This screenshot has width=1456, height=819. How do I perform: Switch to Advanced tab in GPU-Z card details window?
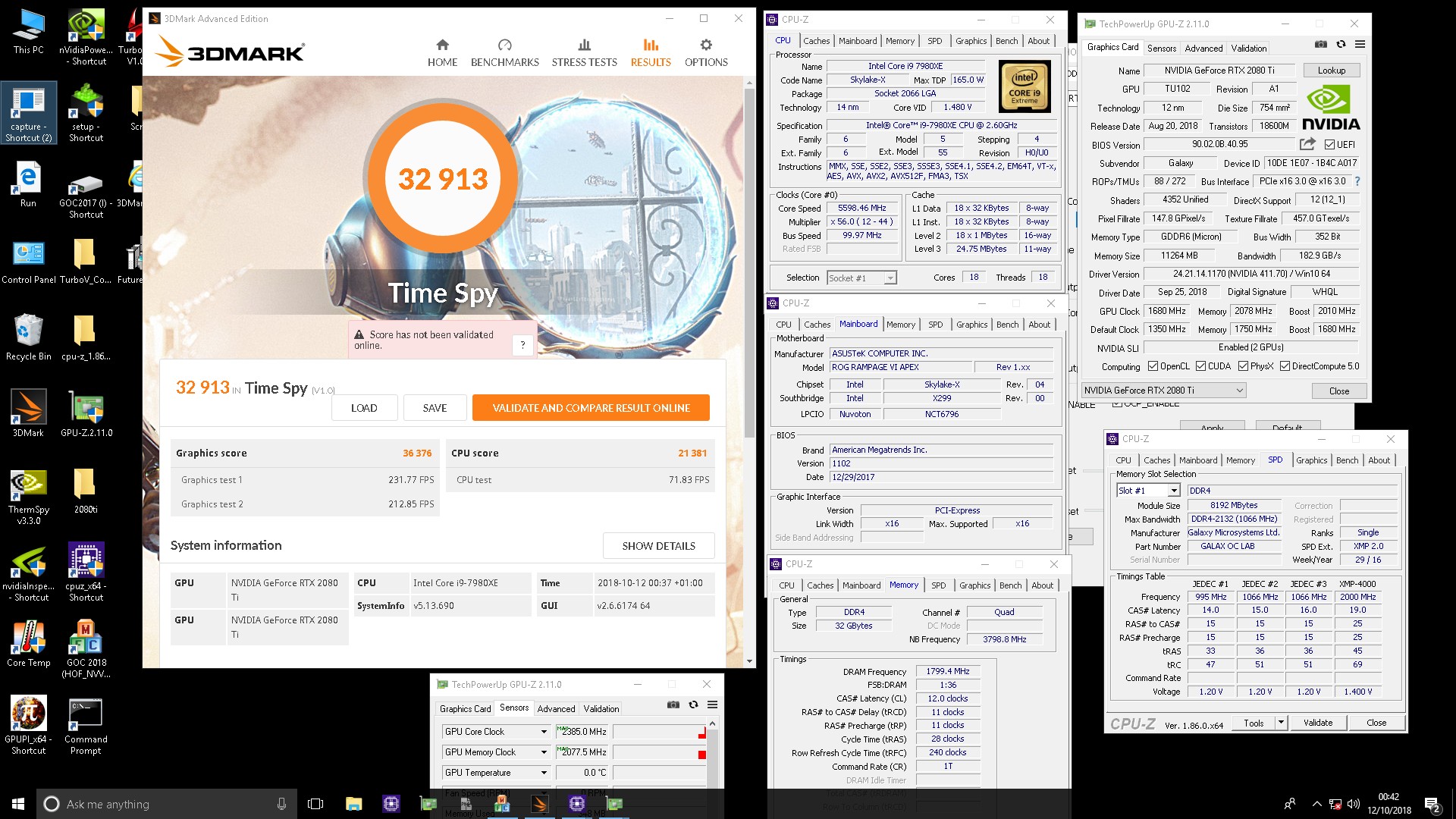1203,48
